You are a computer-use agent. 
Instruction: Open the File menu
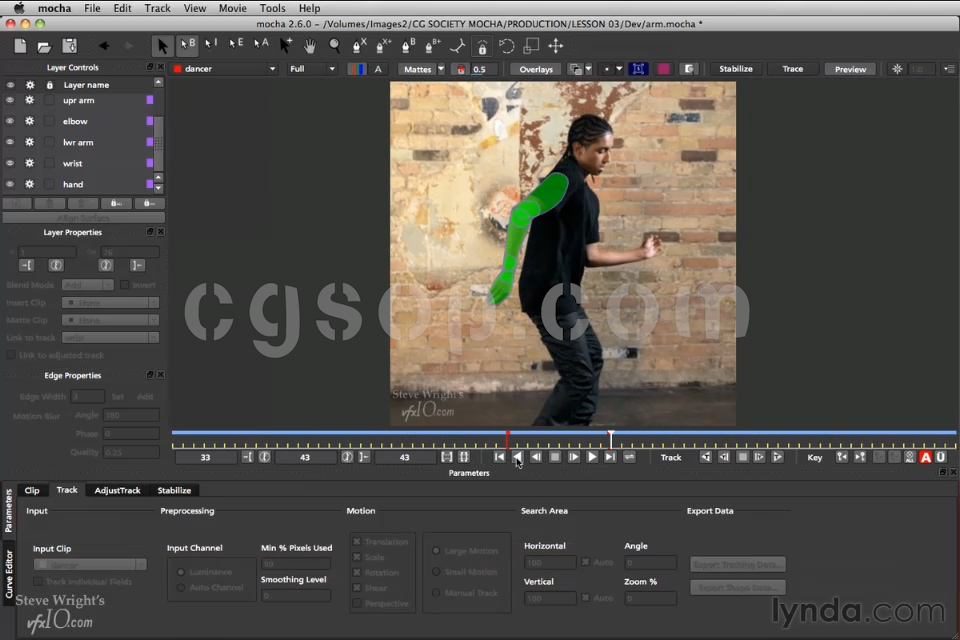92,8
